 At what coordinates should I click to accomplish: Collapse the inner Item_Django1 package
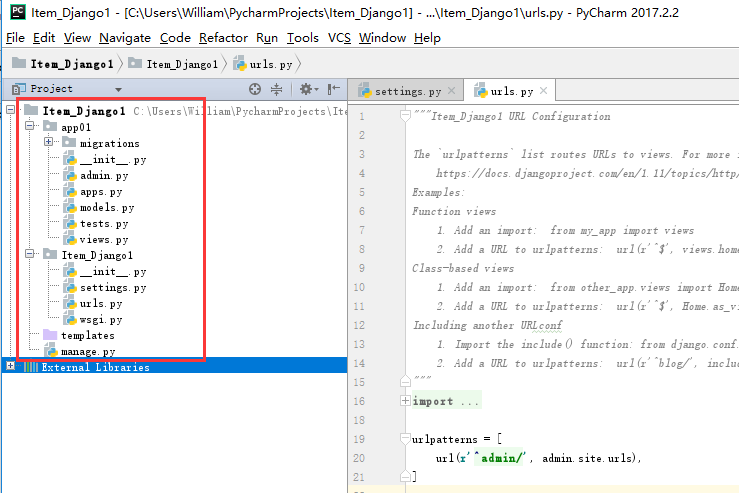pyautogui.click(x=29, y=254)
